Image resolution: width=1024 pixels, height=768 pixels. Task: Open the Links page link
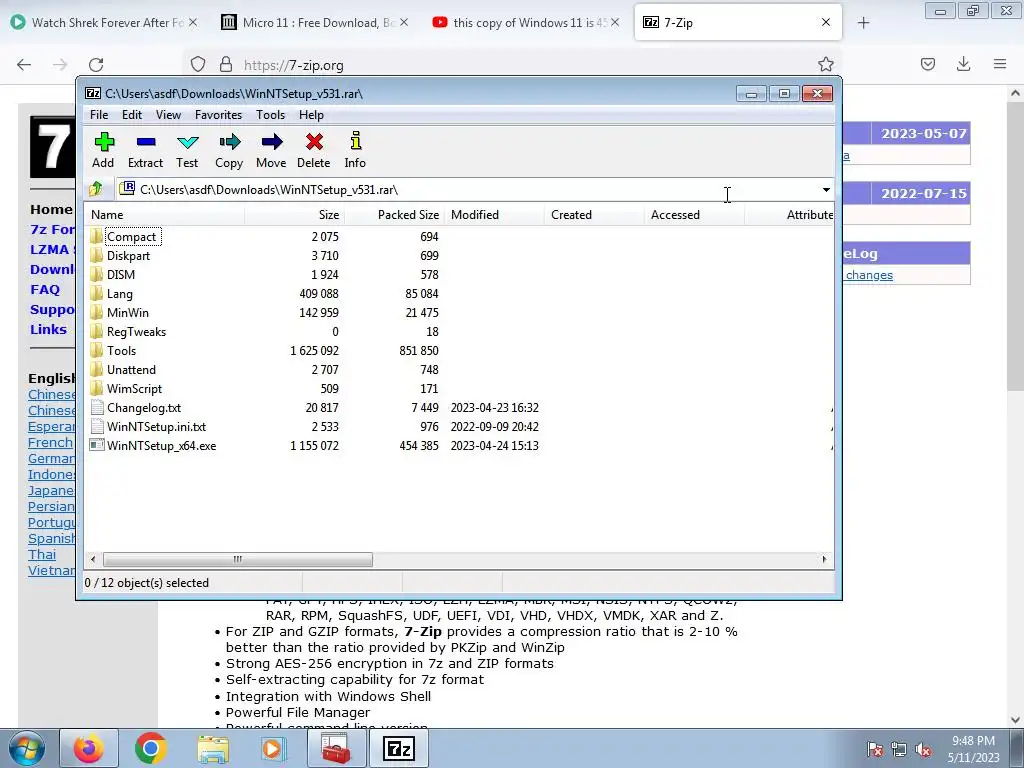(x=48, y=329)
